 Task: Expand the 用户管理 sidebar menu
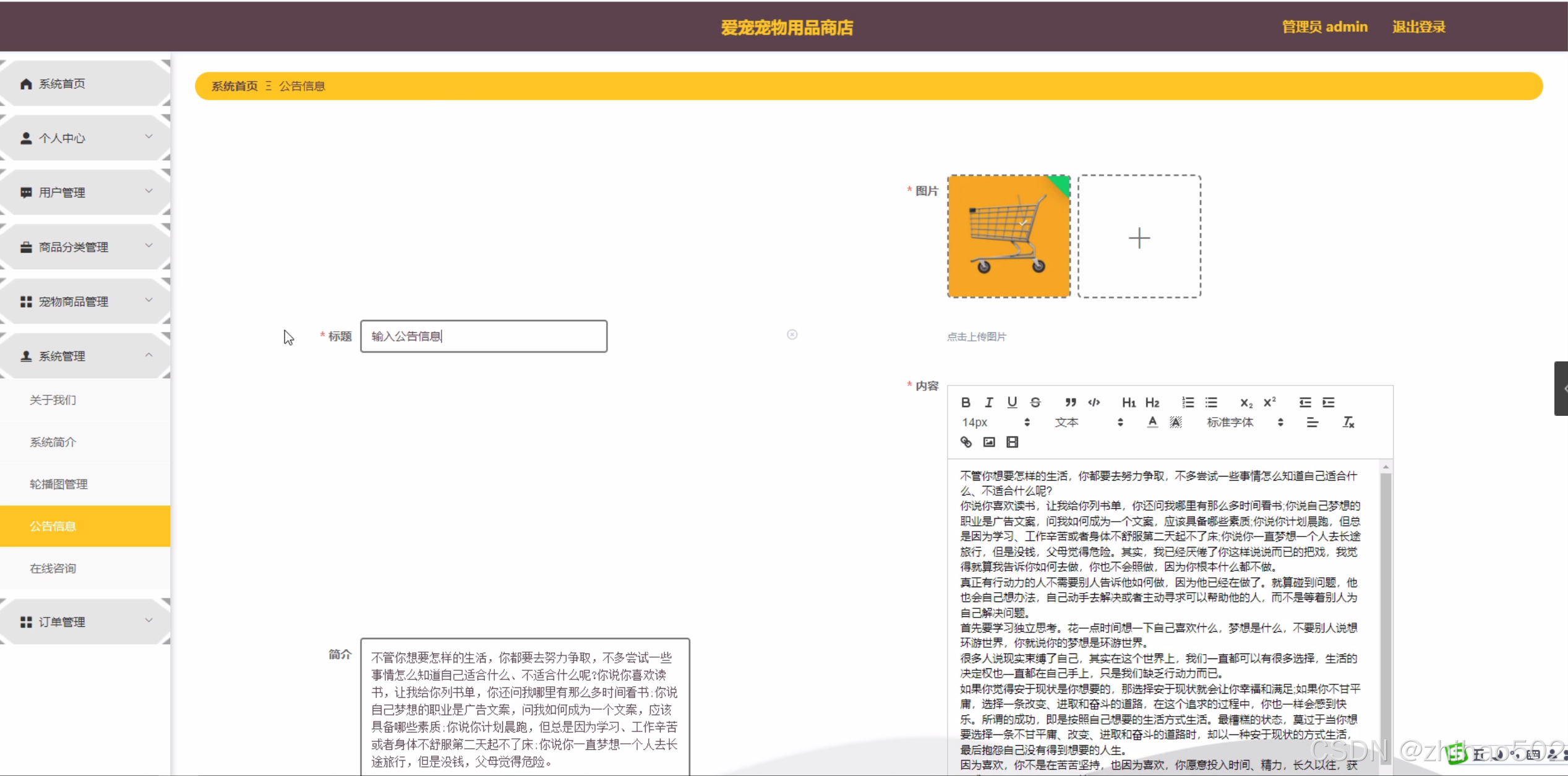click(x=85, y=192)
